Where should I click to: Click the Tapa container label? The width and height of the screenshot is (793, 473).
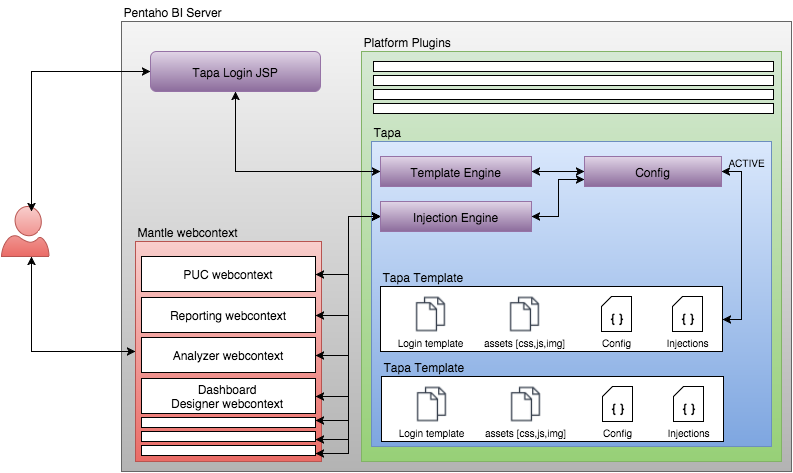coord(387,133)
